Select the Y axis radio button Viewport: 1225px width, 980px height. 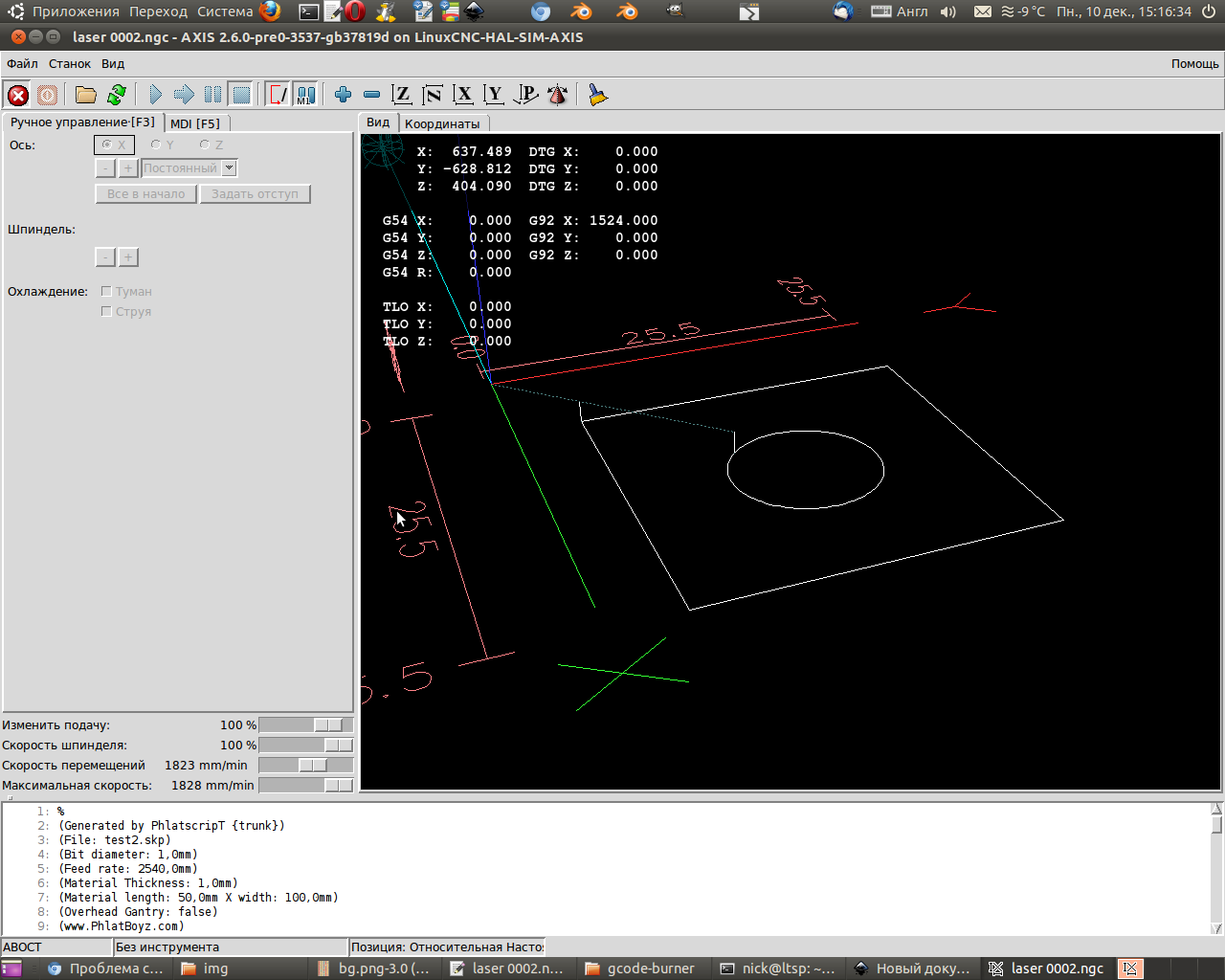point(156,145)
